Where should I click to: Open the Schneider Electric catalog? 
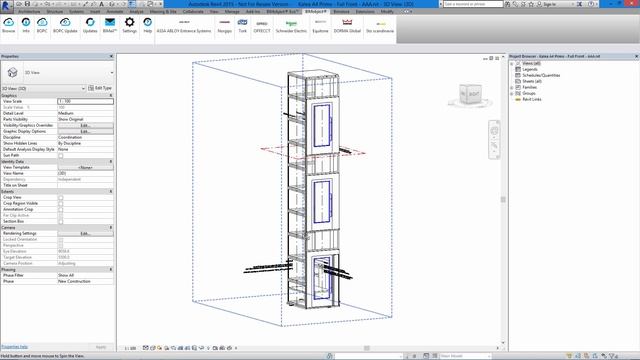pyautogui.click(x=291, y=26)
